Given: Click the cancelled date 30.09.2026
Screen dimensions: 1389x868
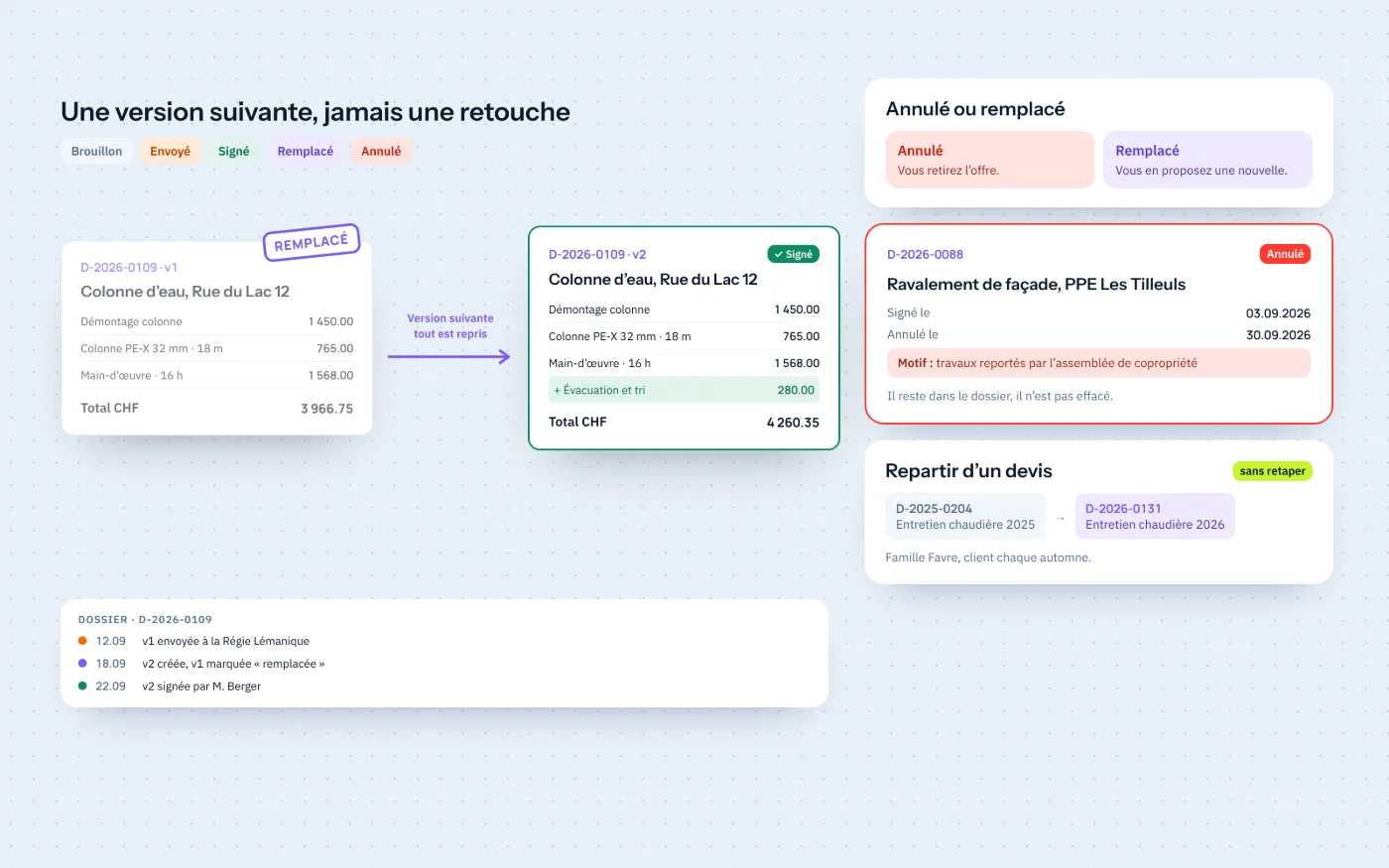Looking at the screenshot, I should (x=1278, y=335).
